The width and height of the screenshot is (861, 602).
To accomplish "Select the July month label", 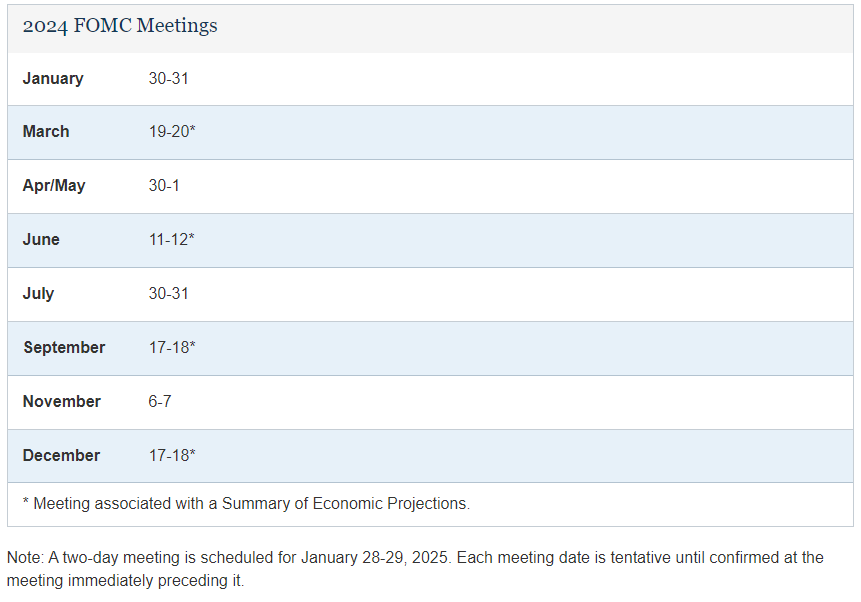I will 38,294.
